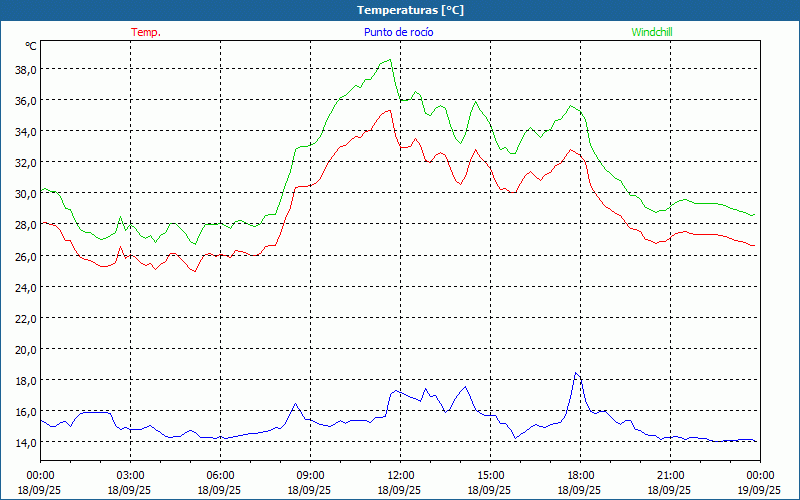This screenshot has width=800, height=500.
Task: Click the 38,0 value on the vertical axis
Action: [25, 69]
